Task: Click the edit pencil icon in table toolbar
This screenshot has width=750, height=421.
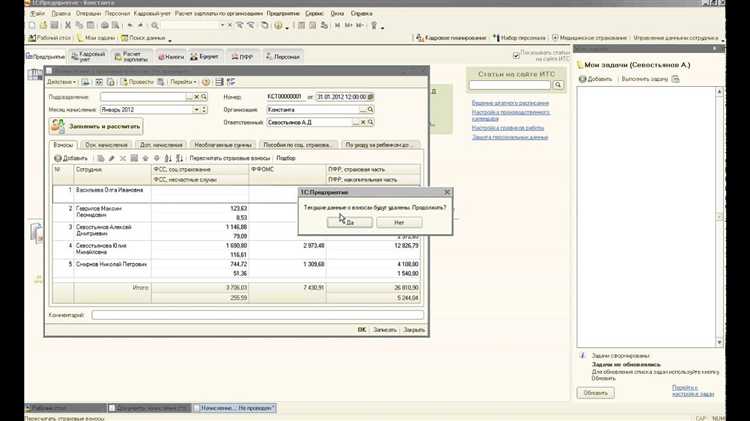Action: point(111,158)
